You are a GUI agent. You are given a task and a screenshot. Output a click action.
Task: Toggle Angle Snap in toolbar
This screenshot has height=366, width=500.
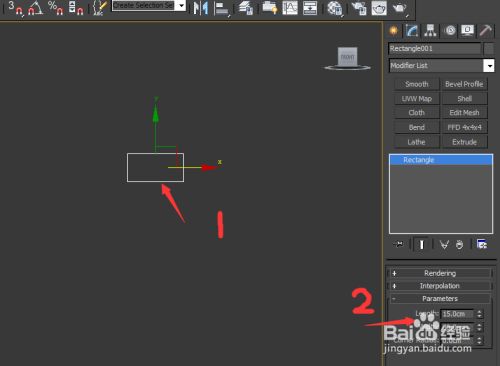coord(35,7)
